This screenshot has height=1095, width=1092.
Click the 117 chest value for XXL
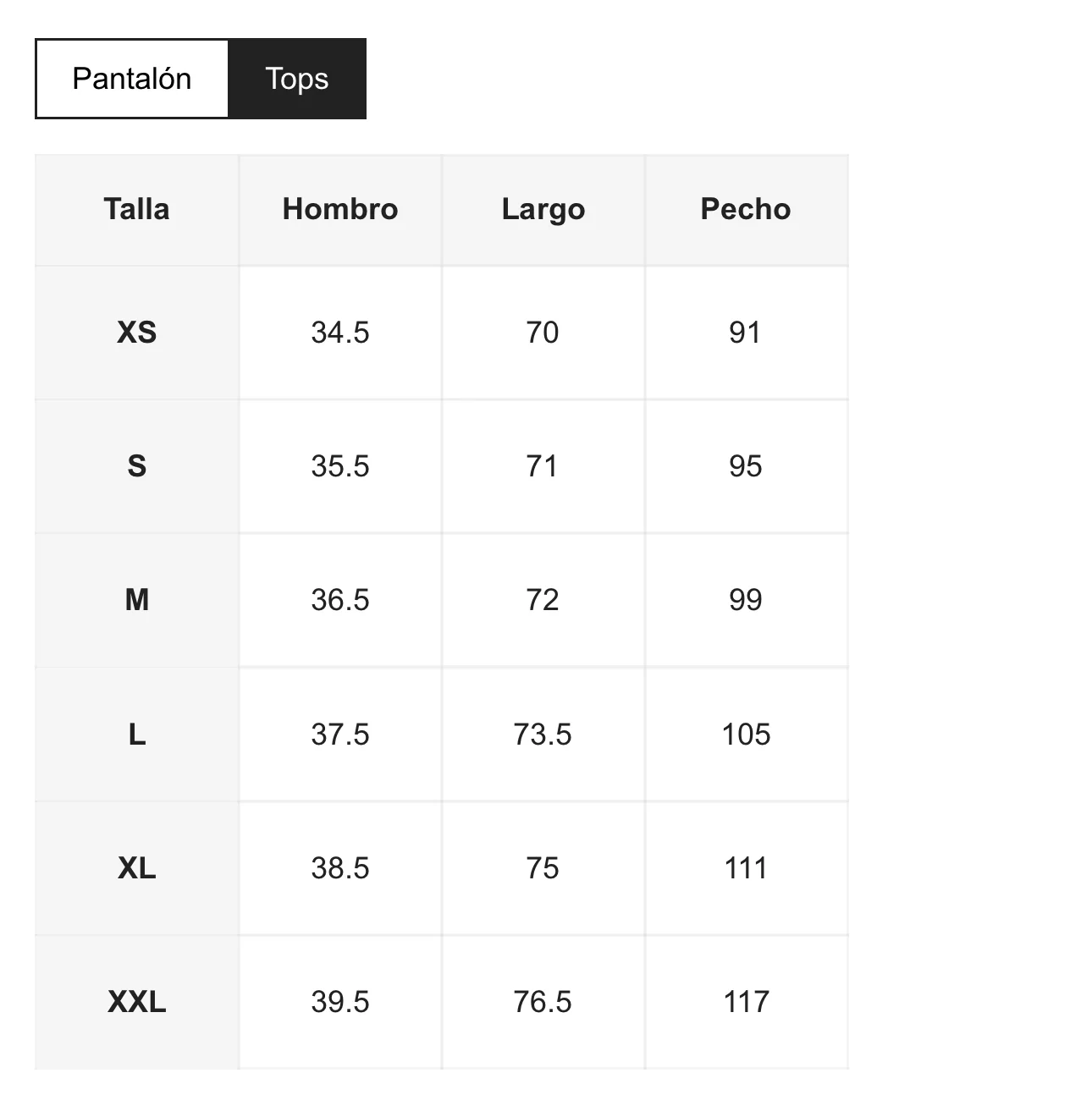[746, 1002]
